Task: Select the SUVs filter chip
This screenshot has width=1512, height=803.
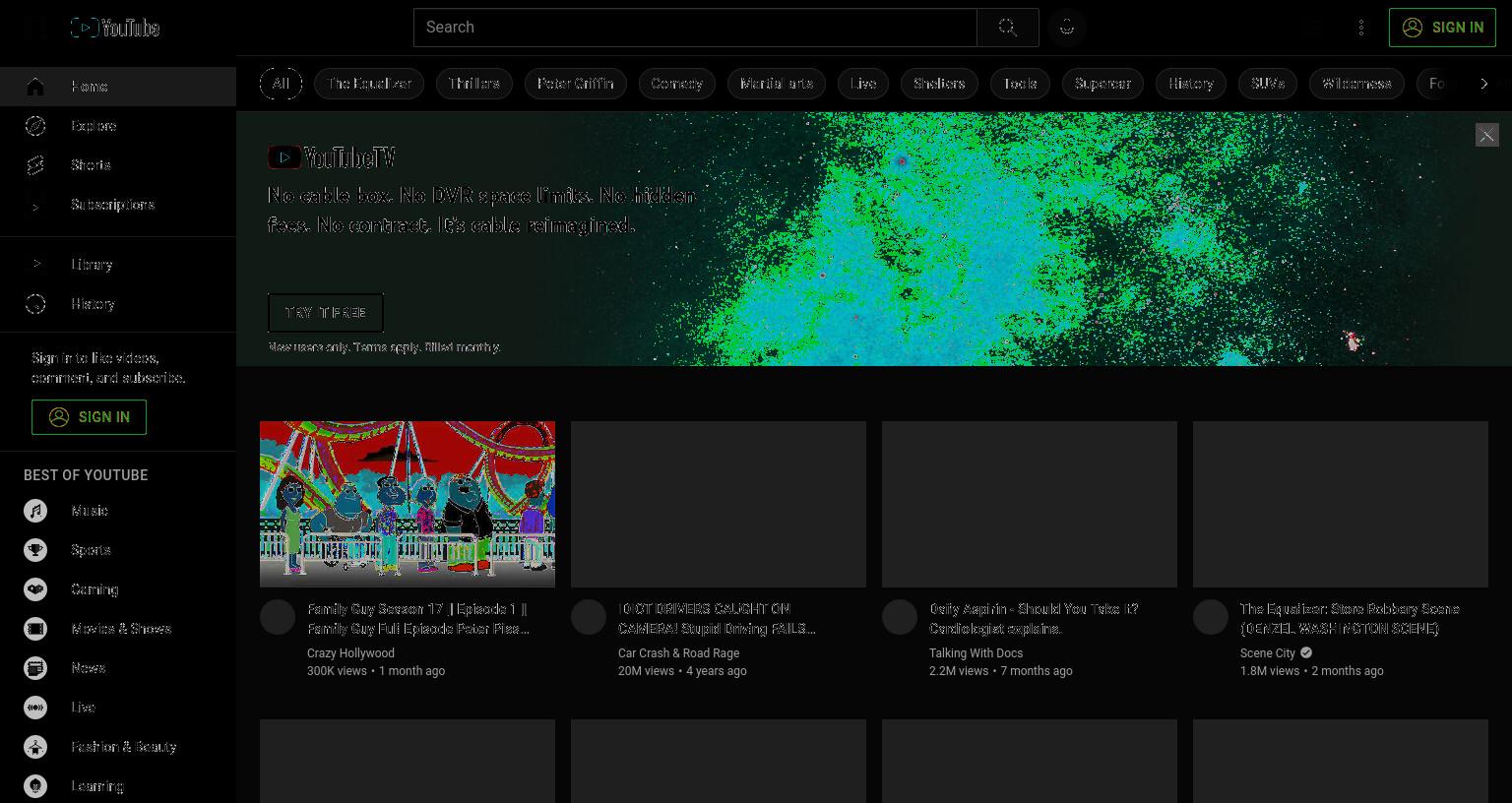Action: point(1268,84)
